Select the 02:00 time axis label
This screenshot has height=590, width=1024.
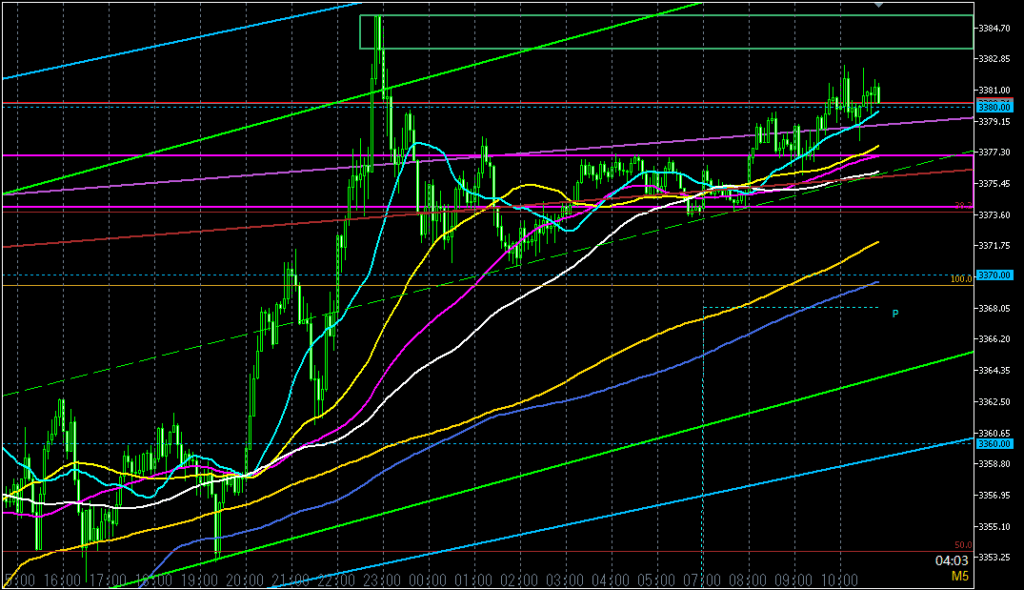pyautogui.click(x=519, y=580)
